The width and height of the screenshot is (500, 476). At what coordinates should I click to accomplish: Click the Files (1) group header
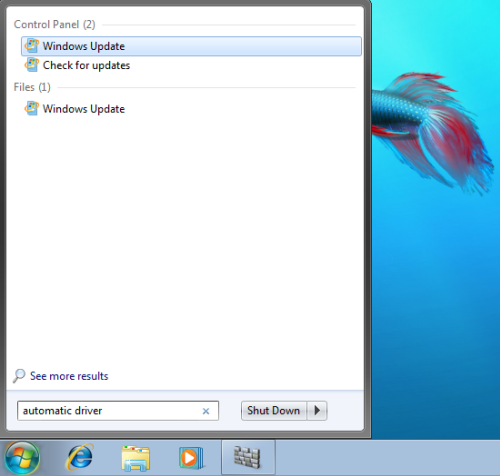point(32,87)
